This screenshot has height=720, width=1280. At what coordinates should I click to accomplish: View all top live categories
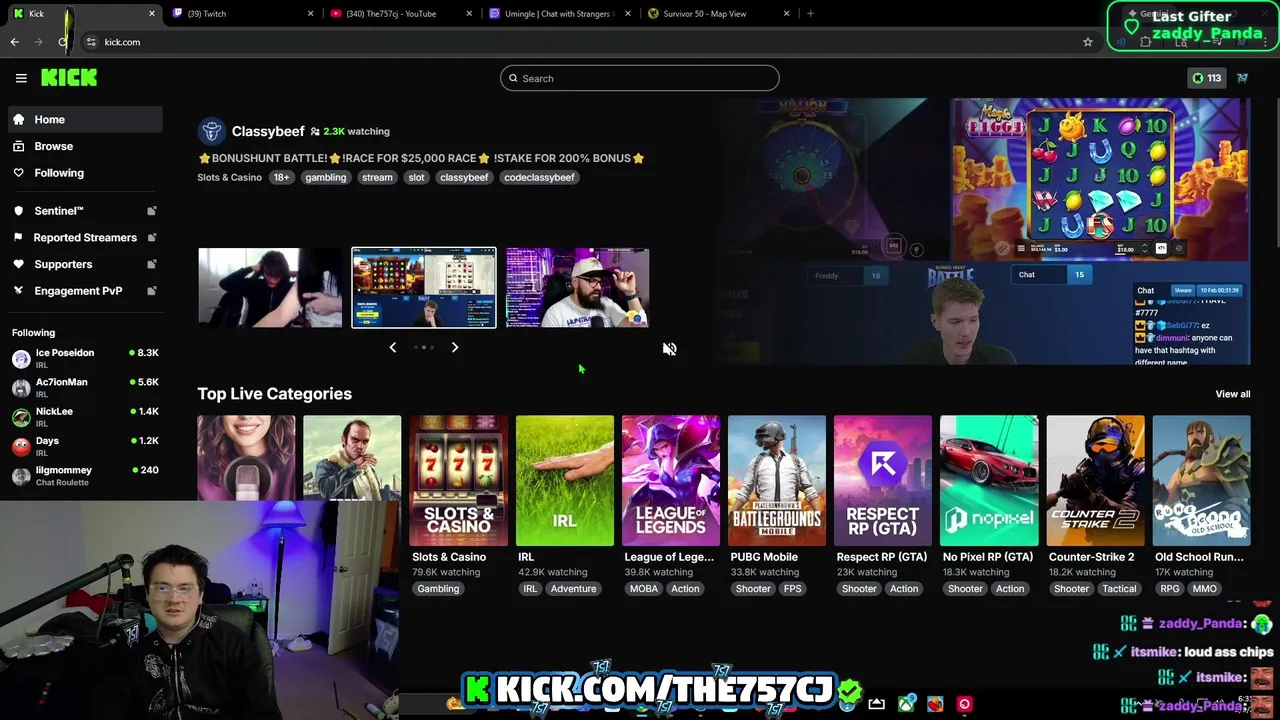pos(1233,394)
